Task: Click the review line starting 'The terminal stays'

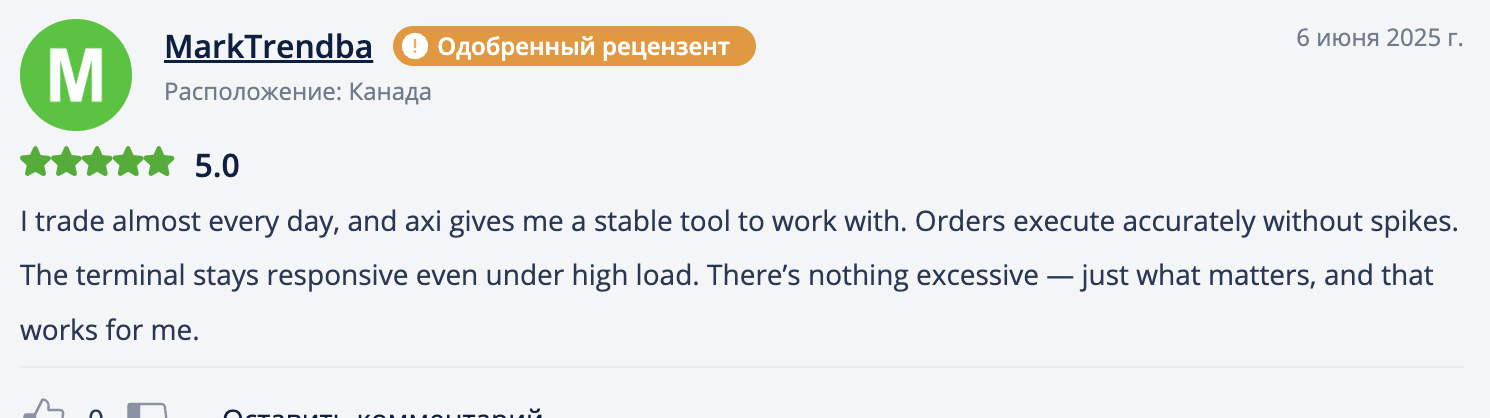Action: [x=727, y=275]
